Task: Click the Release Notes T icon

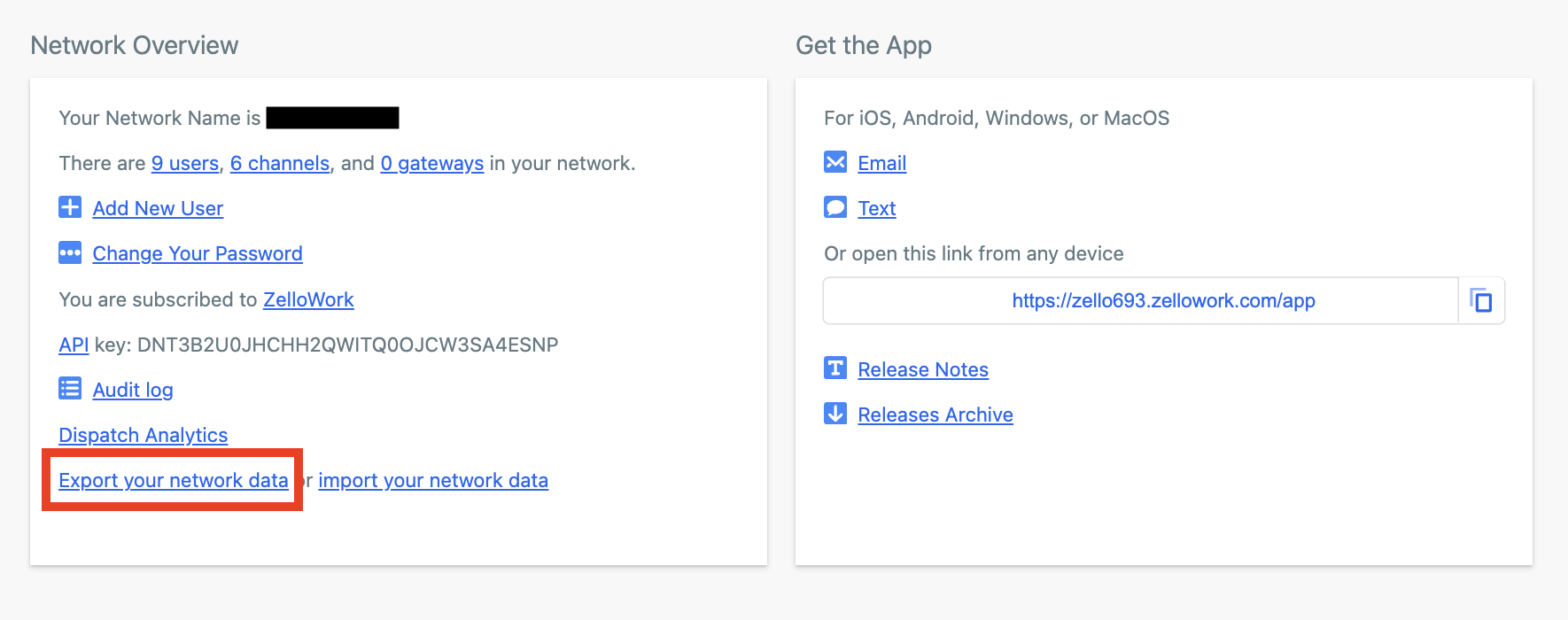Action: tap(835, 368)
